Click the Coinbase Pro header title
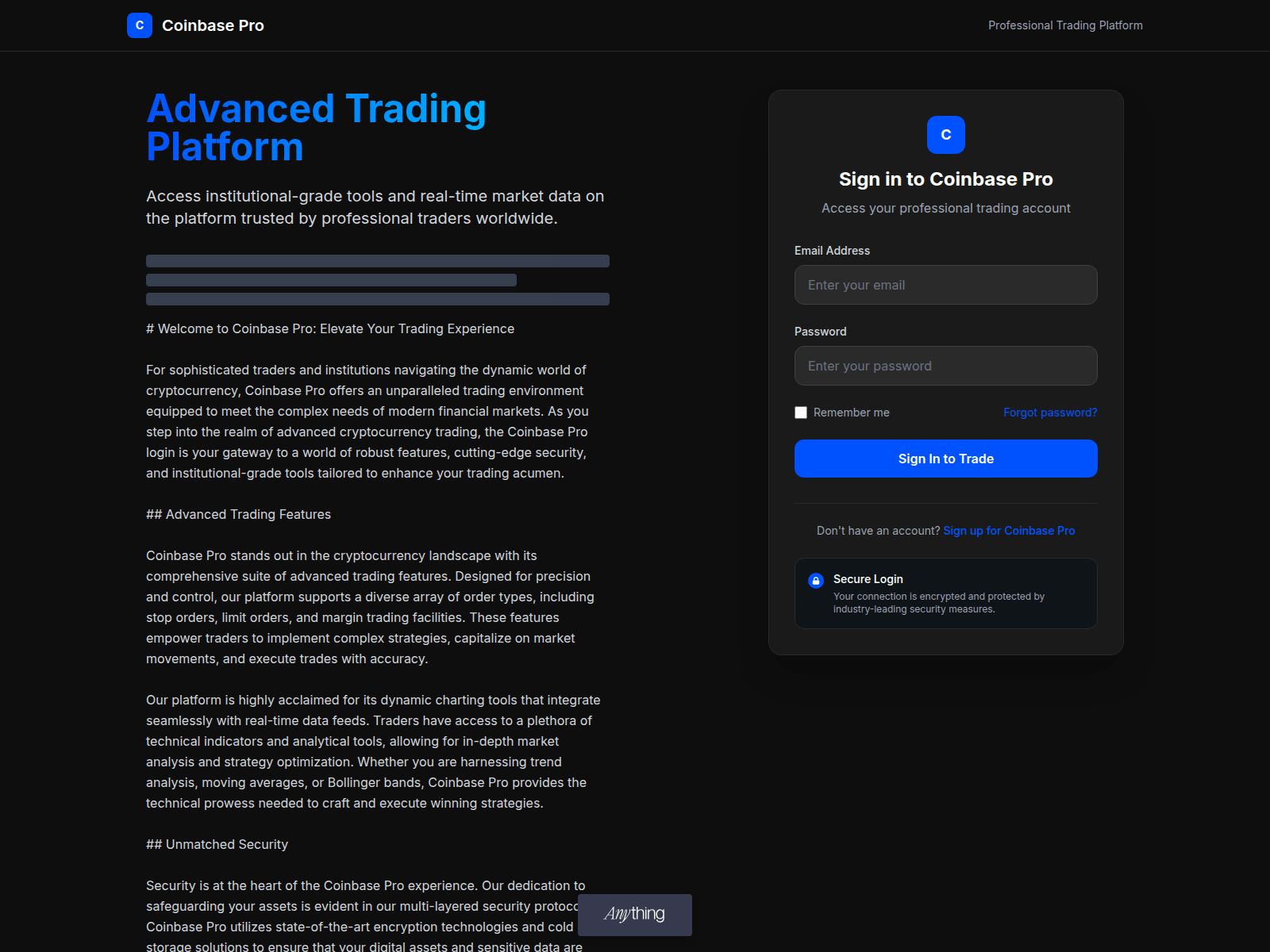The height and width of the screenshot is (952, 1270). [213, 25]
